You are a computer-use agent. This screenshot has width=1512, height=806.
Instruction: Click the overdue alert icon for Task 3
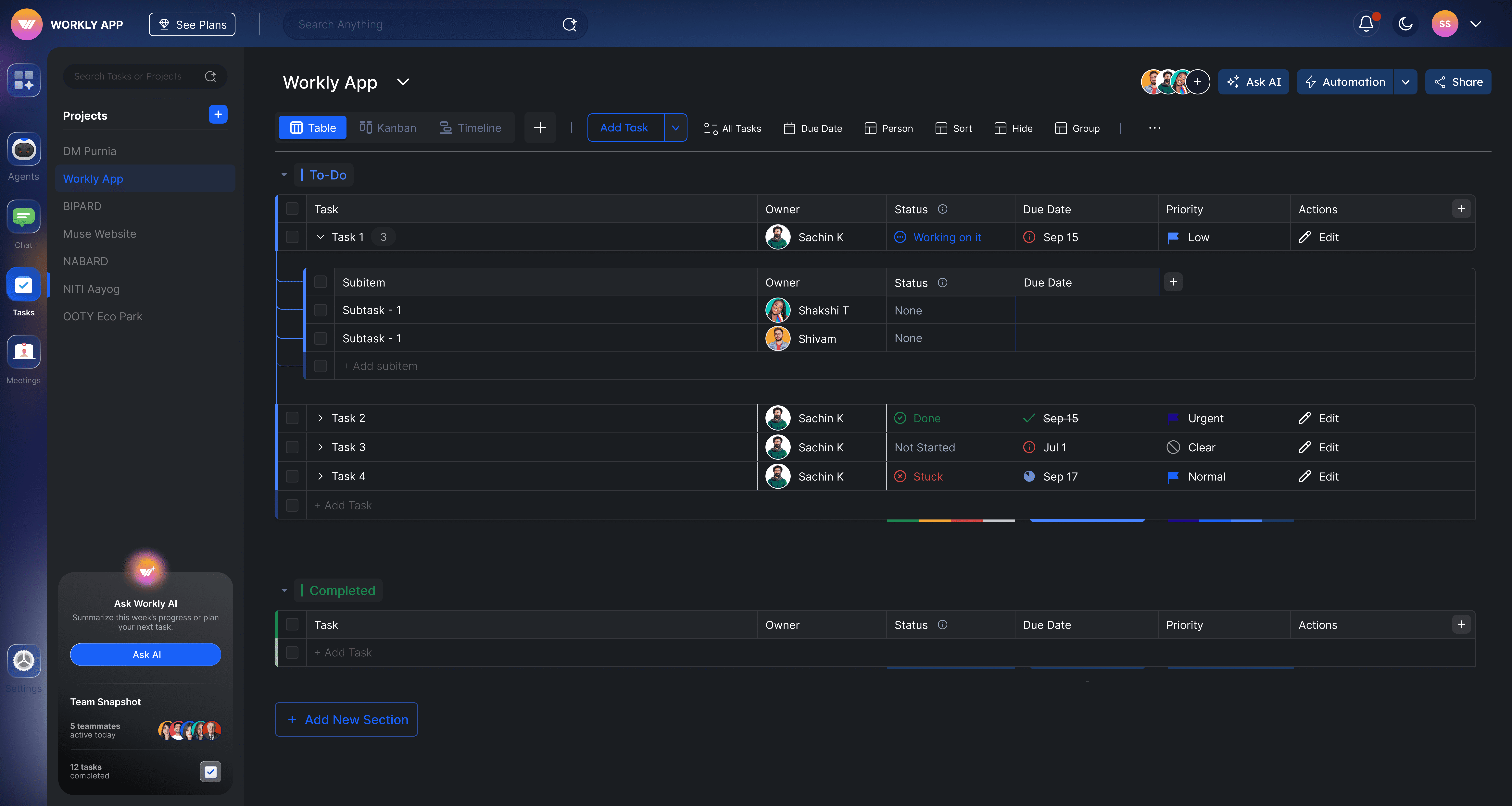click(x=1029, y=448)
